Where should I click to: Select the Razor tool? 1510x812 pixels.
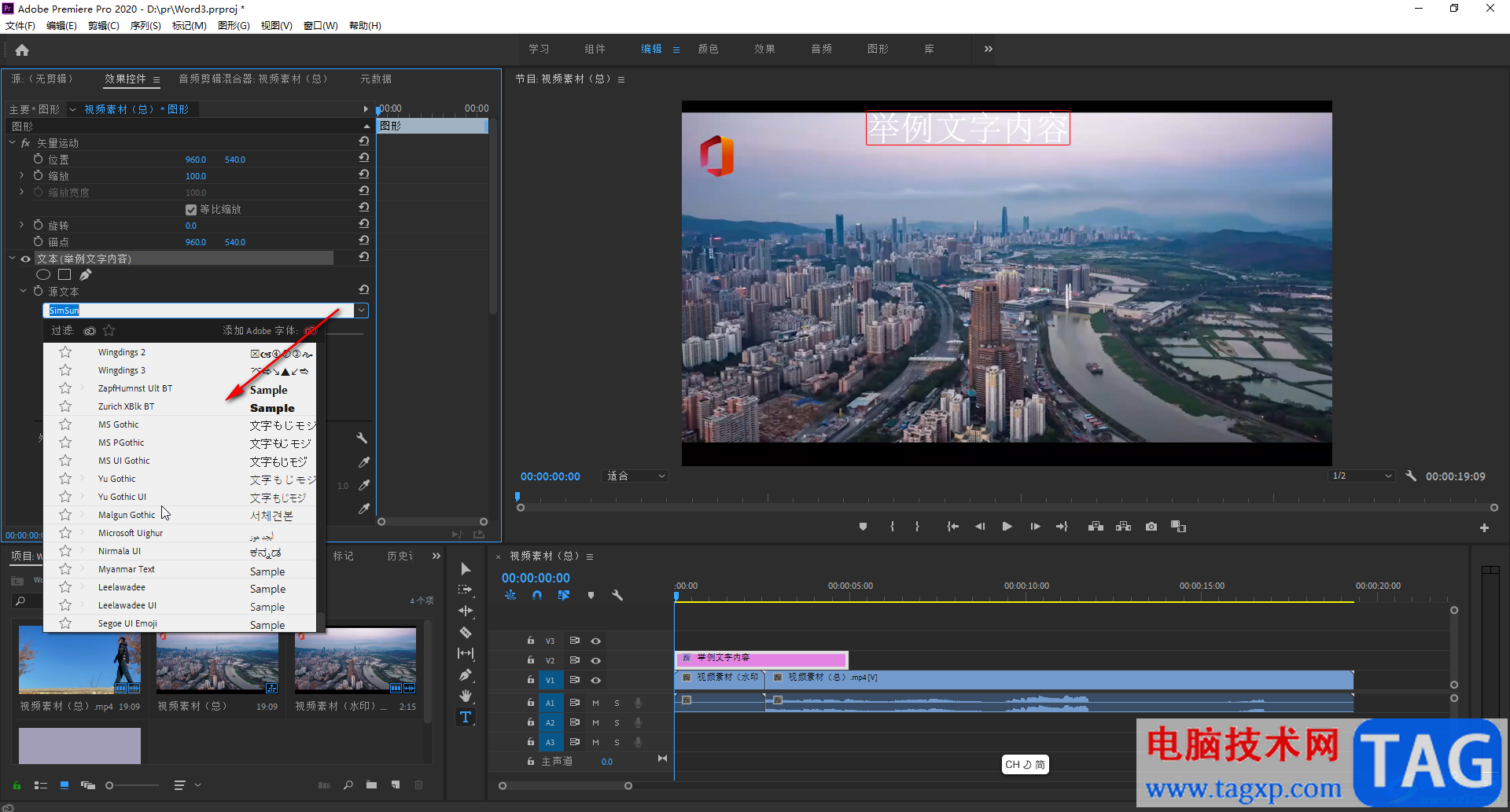point(466,632)
